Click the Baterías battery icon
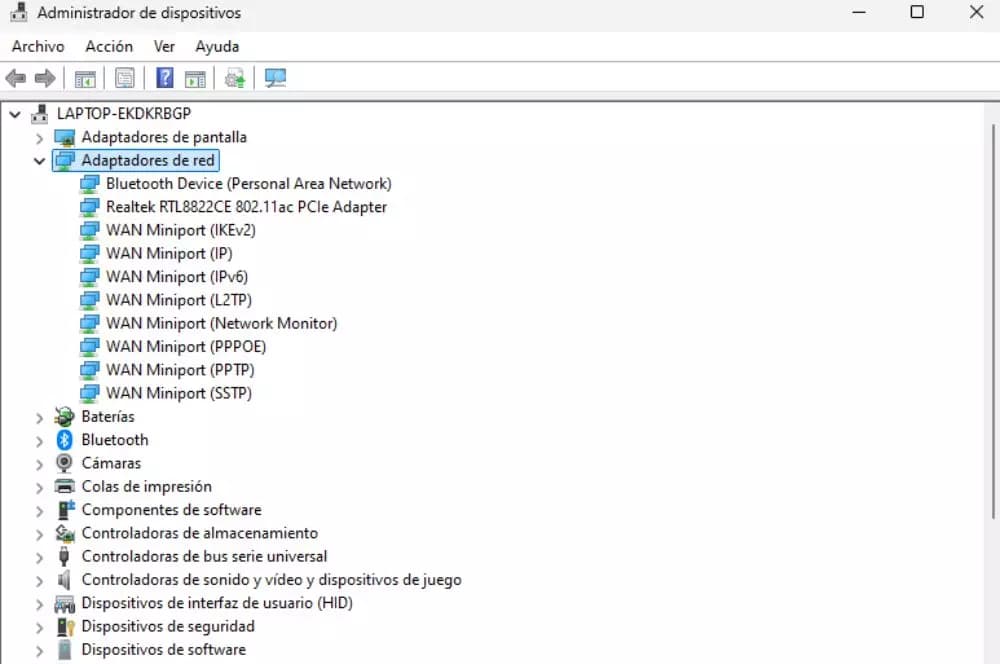The width and height of the screenshot is (1000, 664). 65,417
